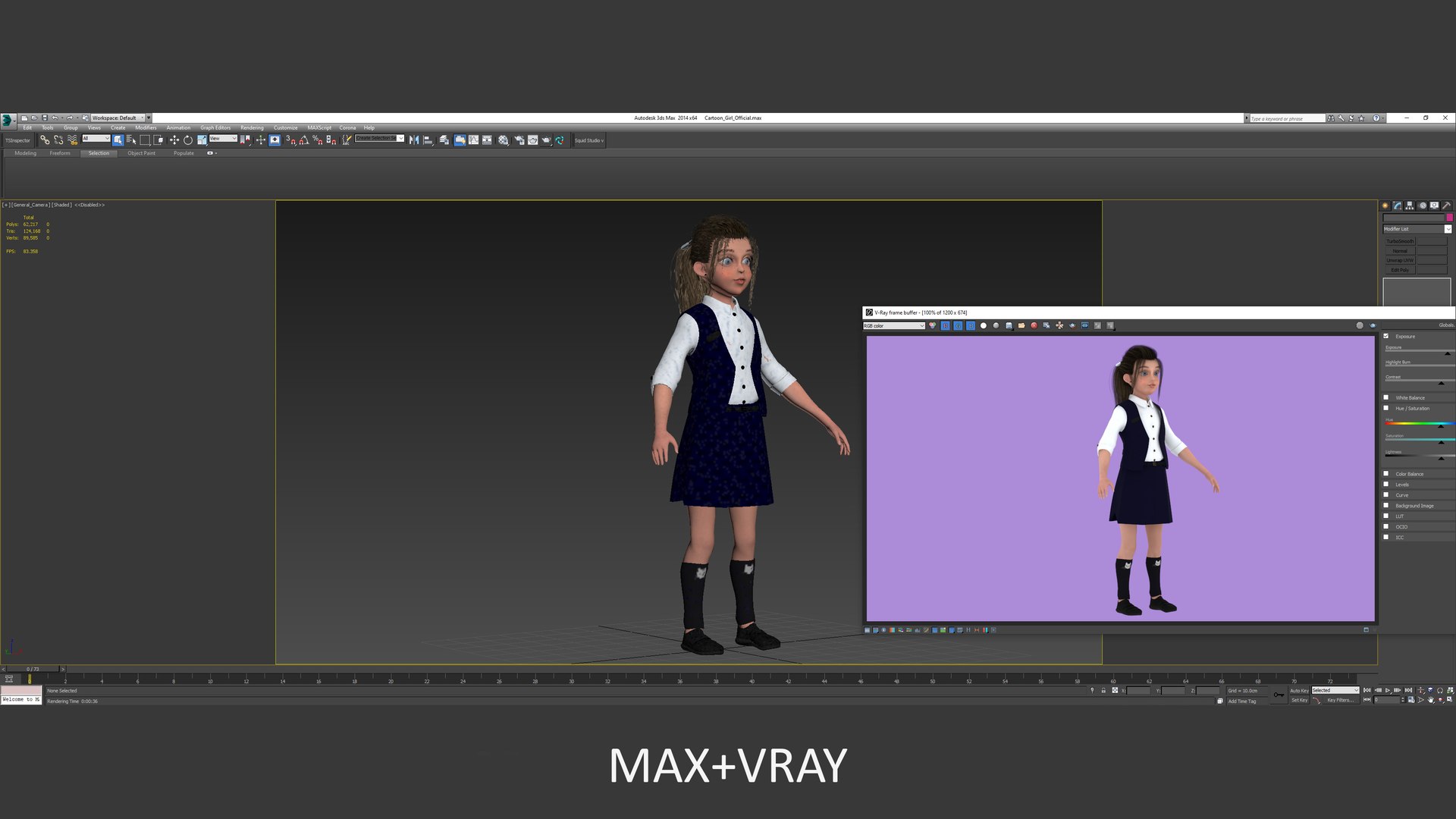Click the Saturation slider in VFB
Screen dimensions: 1456x819
pos(1420,440)
